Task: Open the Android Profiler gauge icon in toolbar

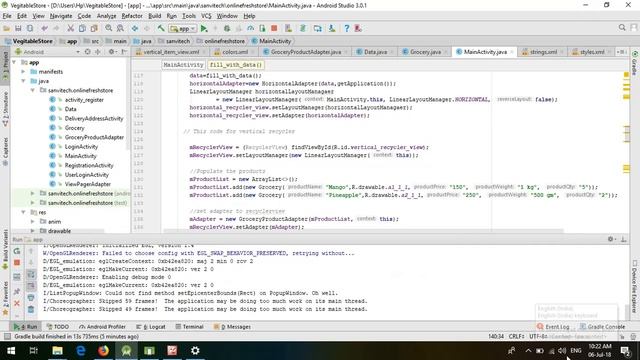Action: click(x=250, y=29)
